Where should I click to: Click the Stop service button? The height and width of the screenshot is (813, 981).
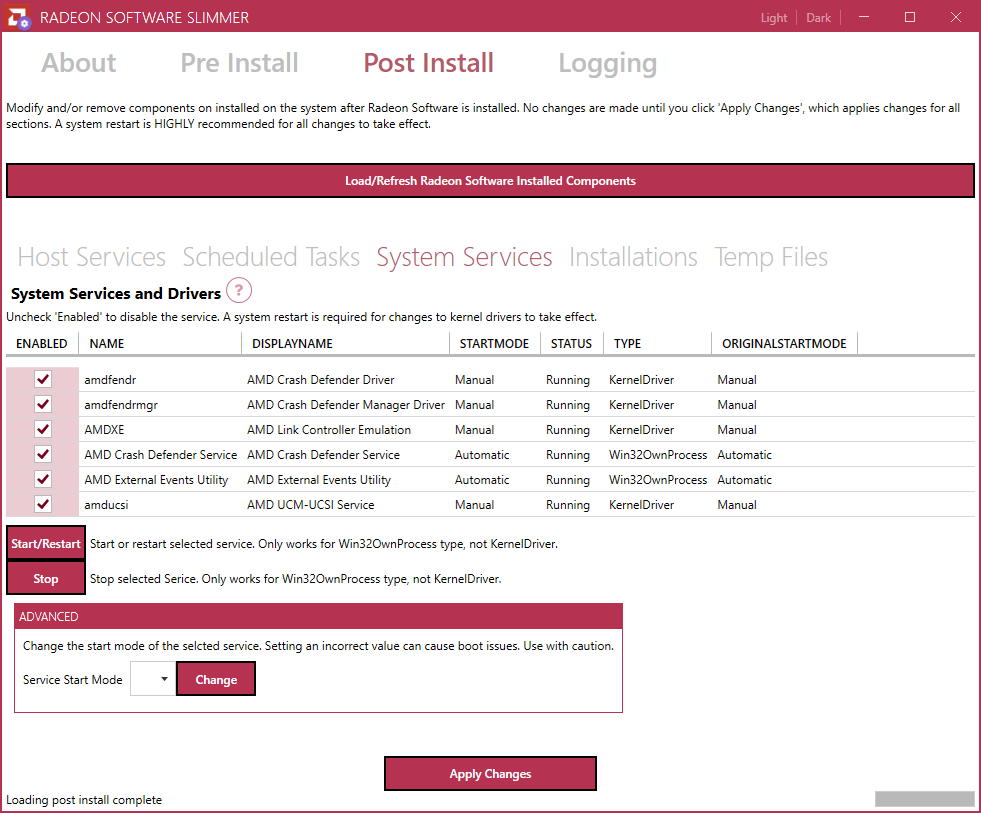[x=46, y=578]
